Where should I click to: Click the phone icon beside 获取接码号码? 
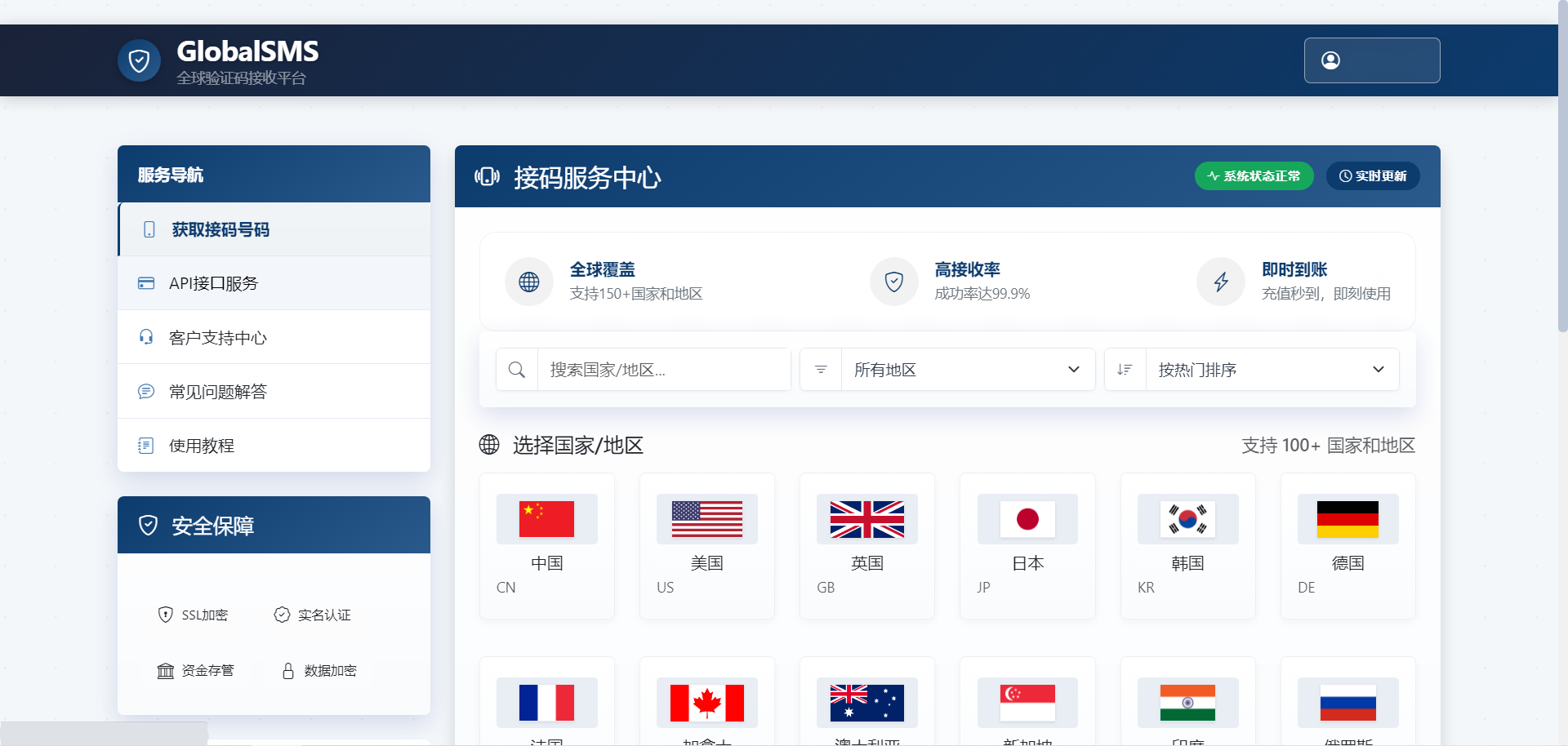[148, 229]
